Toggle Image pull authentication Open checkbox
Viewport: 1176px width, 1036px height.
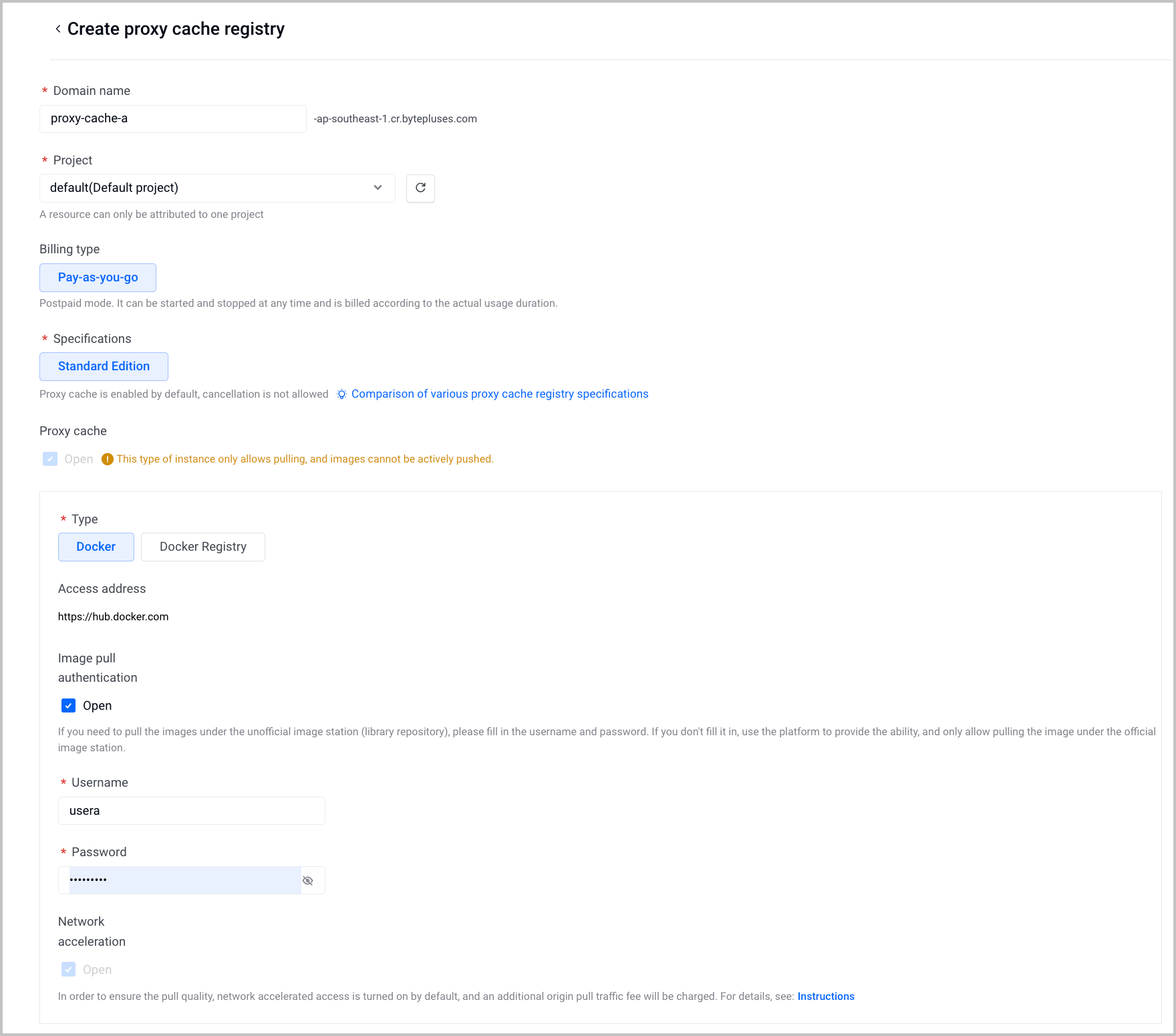[x=68, y=706]
